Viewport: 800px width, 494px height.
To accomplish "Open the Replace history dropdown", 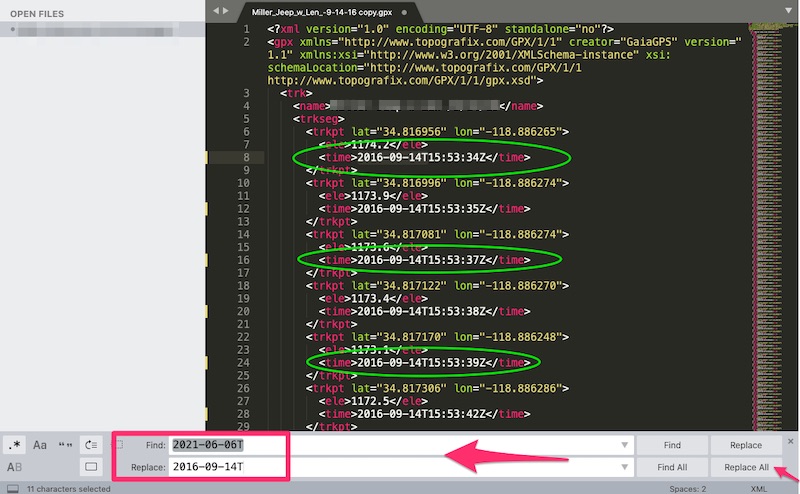I will pos(624,467).
